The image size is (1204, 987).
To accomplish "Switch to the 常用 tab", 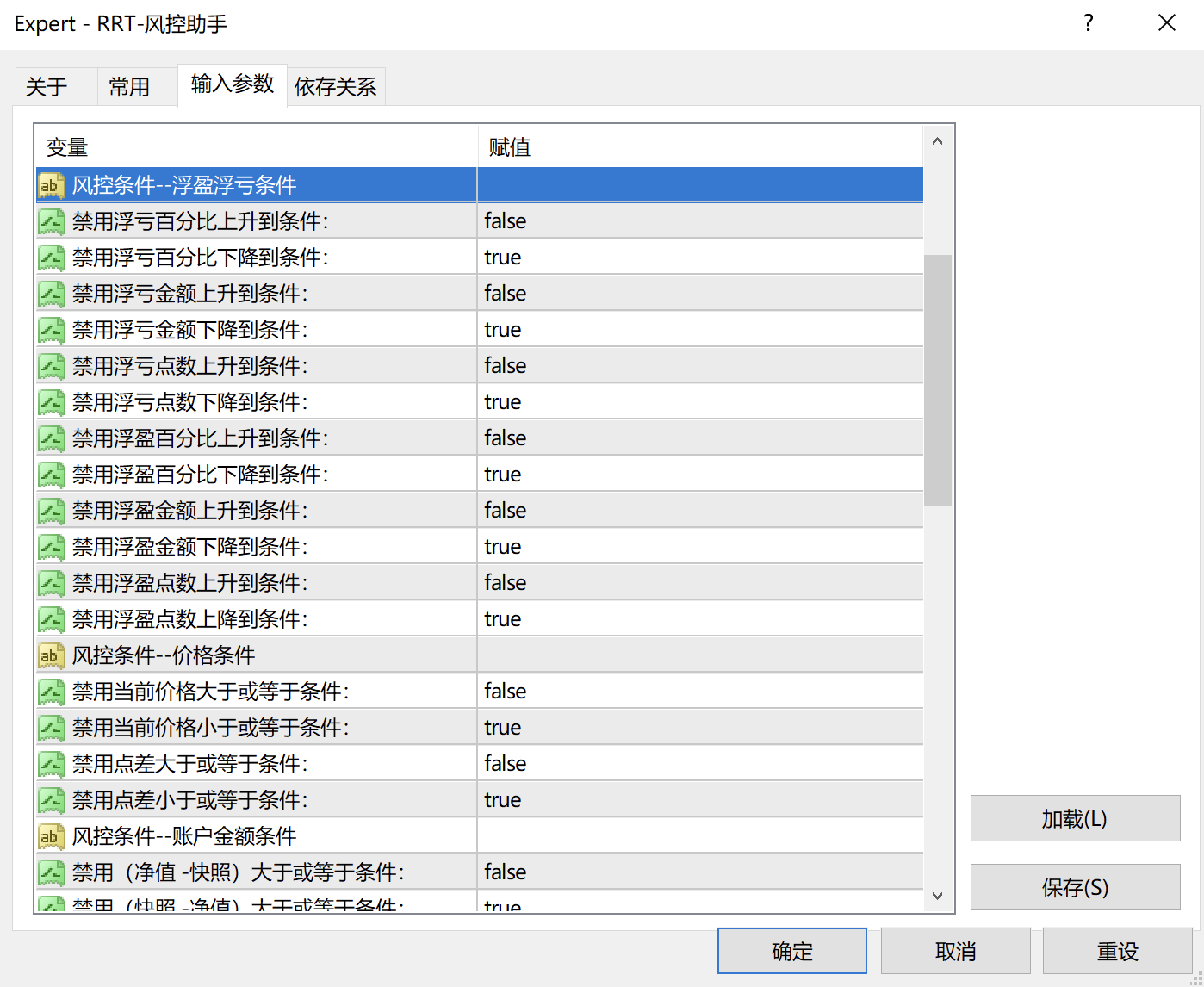I will [x=129, y=87].
